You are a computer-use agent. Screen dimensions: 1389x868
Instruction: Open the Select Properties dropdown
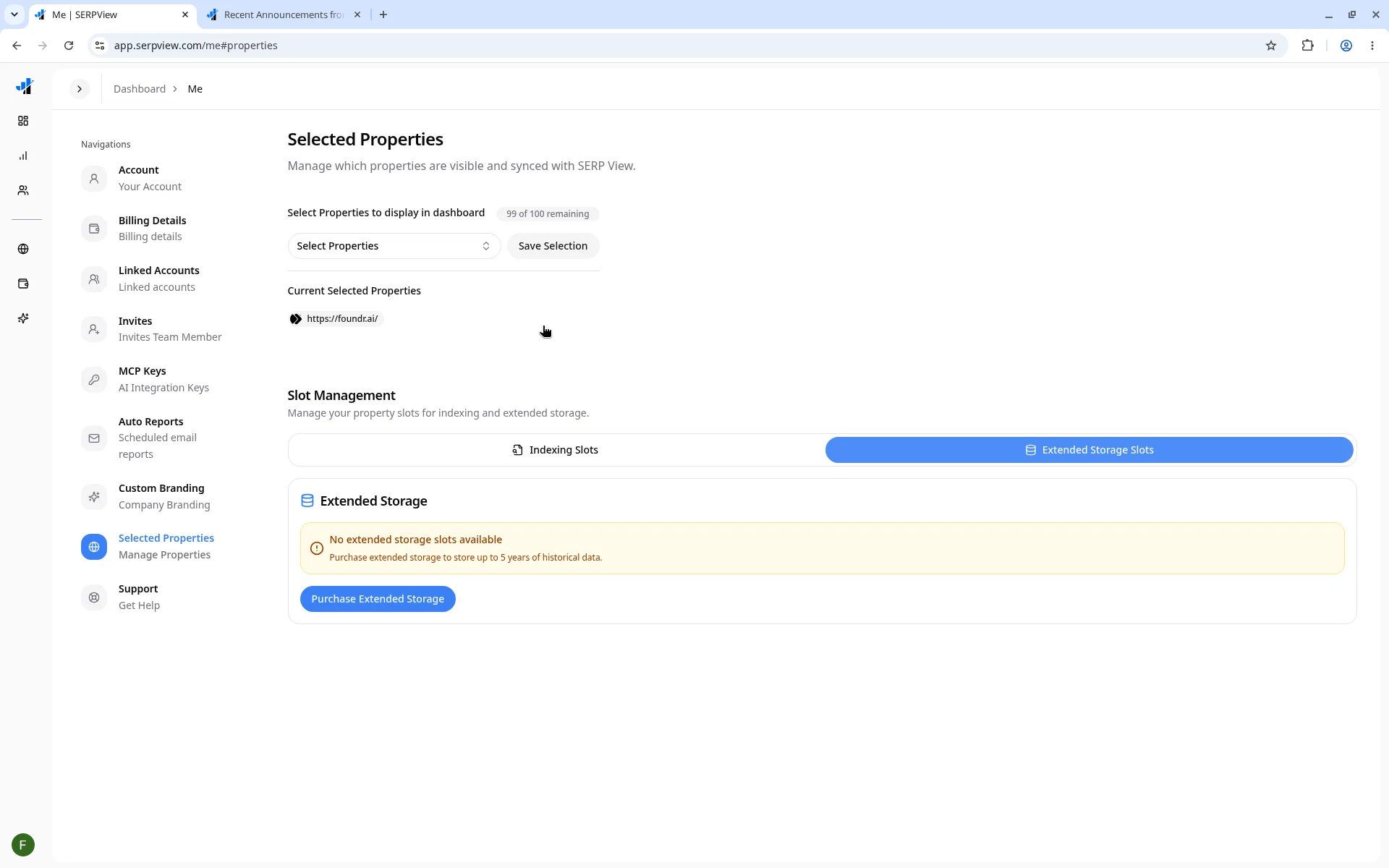pos(394,246)
